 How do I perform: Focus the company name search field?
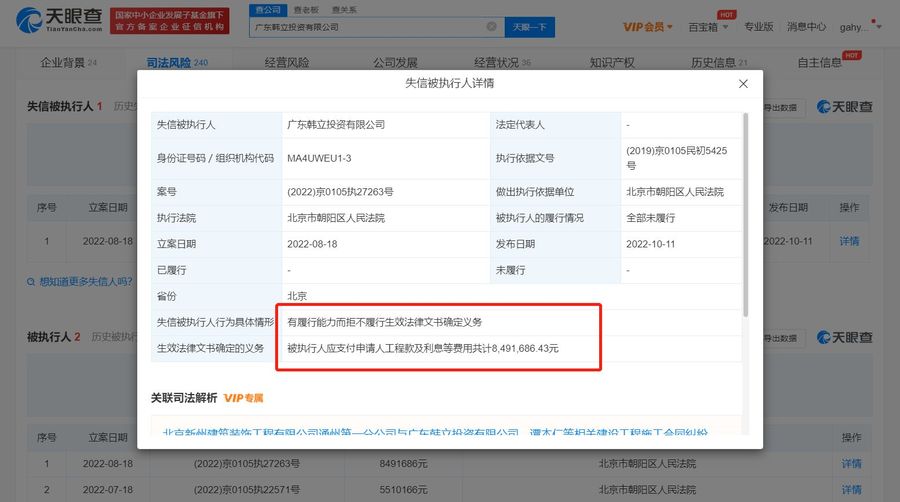tap(365, 27)
